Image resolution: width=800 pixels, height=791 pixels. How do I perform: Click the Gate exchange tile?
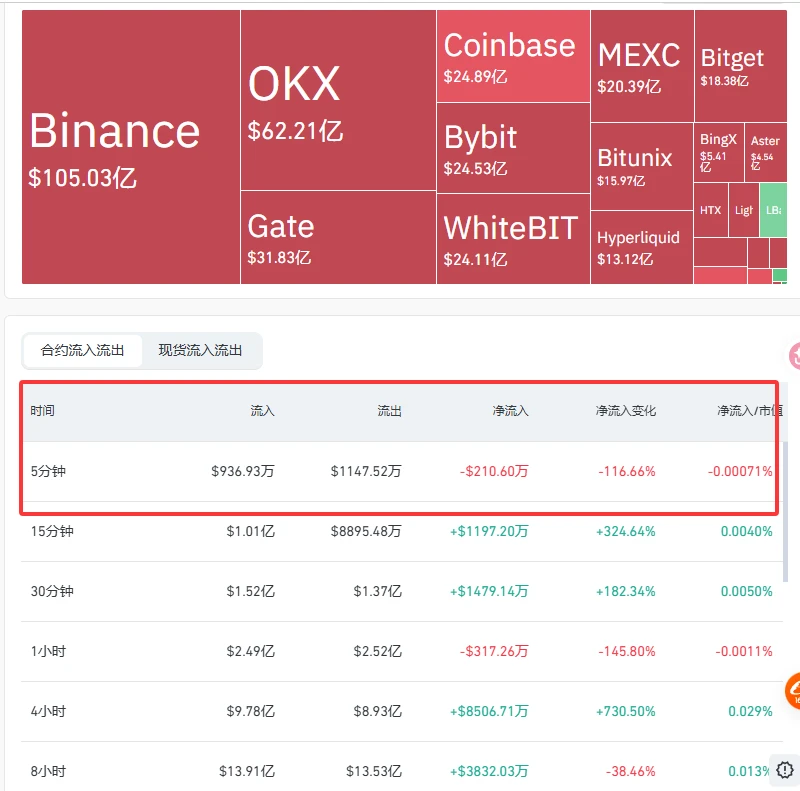click(338, 237)
